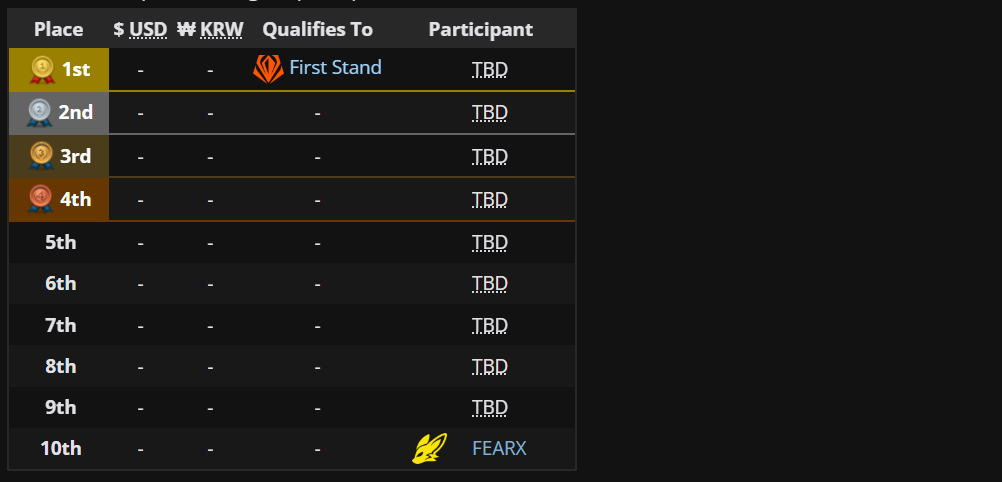Select the 10th place label cell
The width and height of the screenshot is (1002, 482).
click(59, 449)
